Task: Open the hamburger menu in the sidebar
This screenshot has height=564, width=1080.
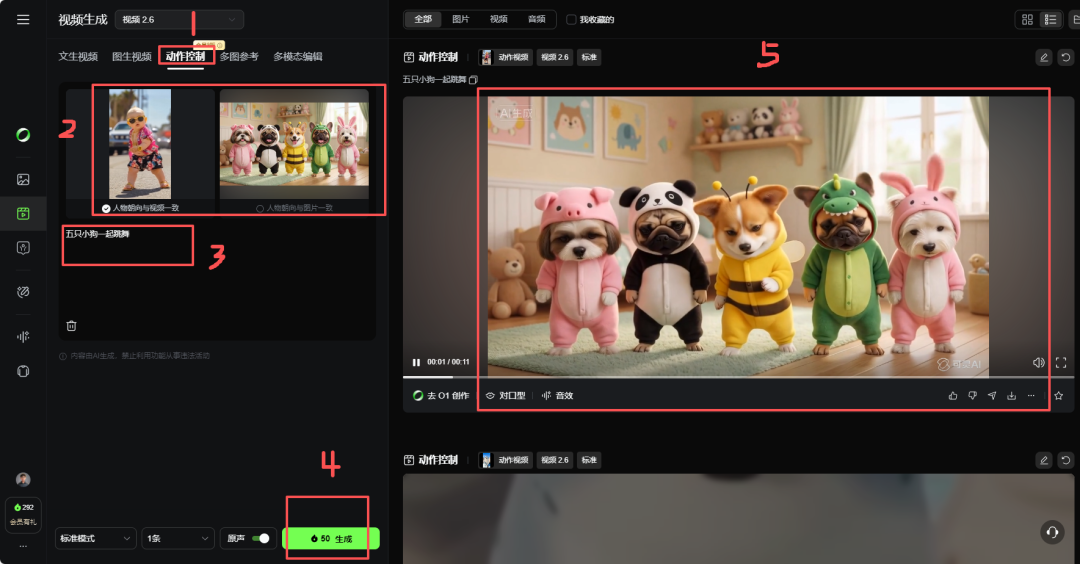Action: click(23, 19)
